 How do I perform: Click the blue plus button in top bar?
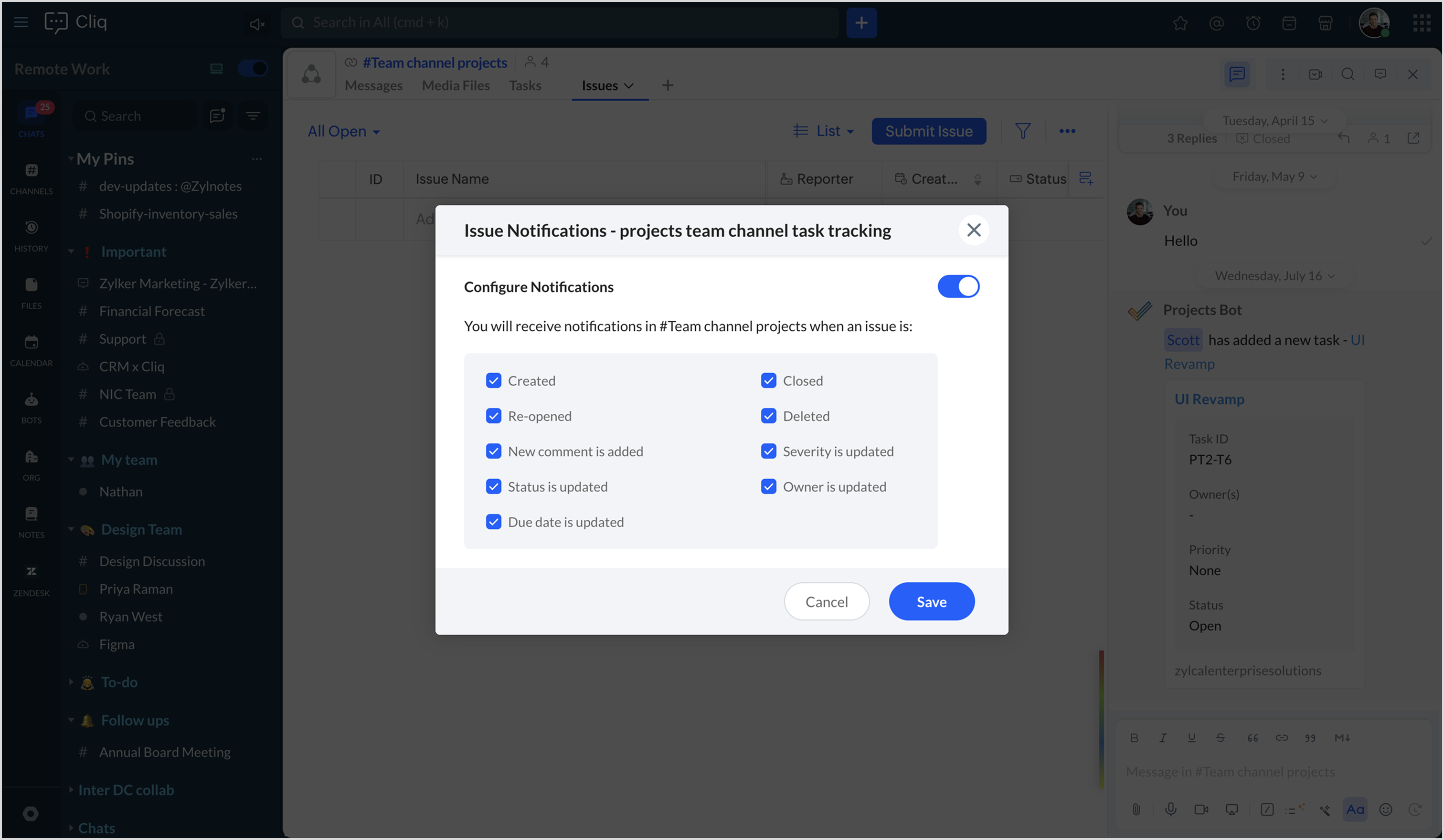[861, 22]
